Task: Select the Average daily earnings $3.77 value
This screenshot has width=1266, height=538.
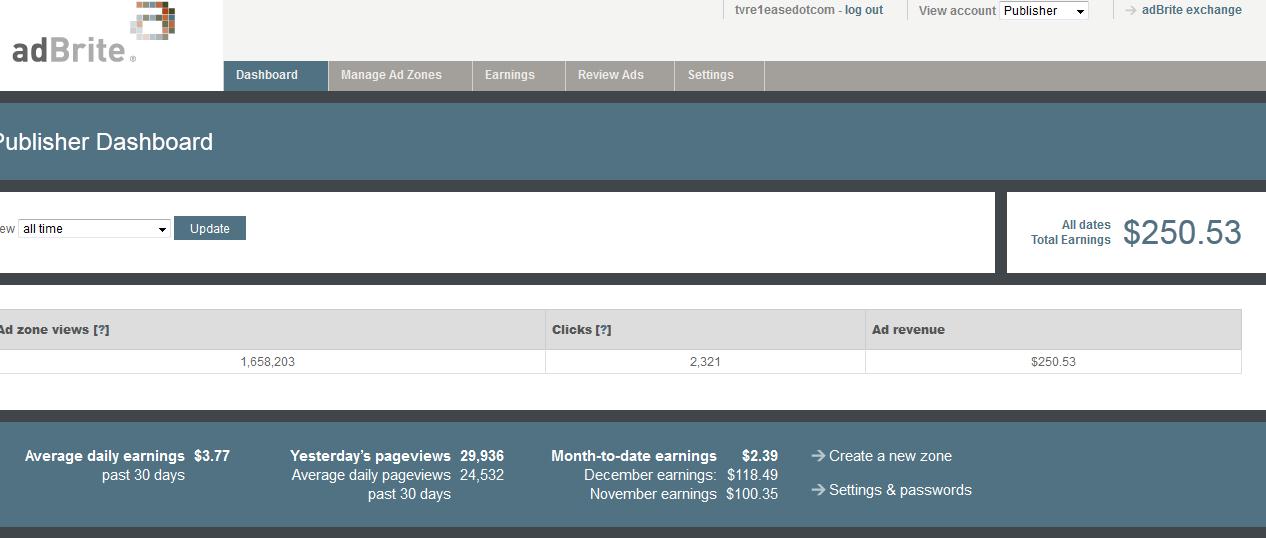Action: tap(212, 456)
